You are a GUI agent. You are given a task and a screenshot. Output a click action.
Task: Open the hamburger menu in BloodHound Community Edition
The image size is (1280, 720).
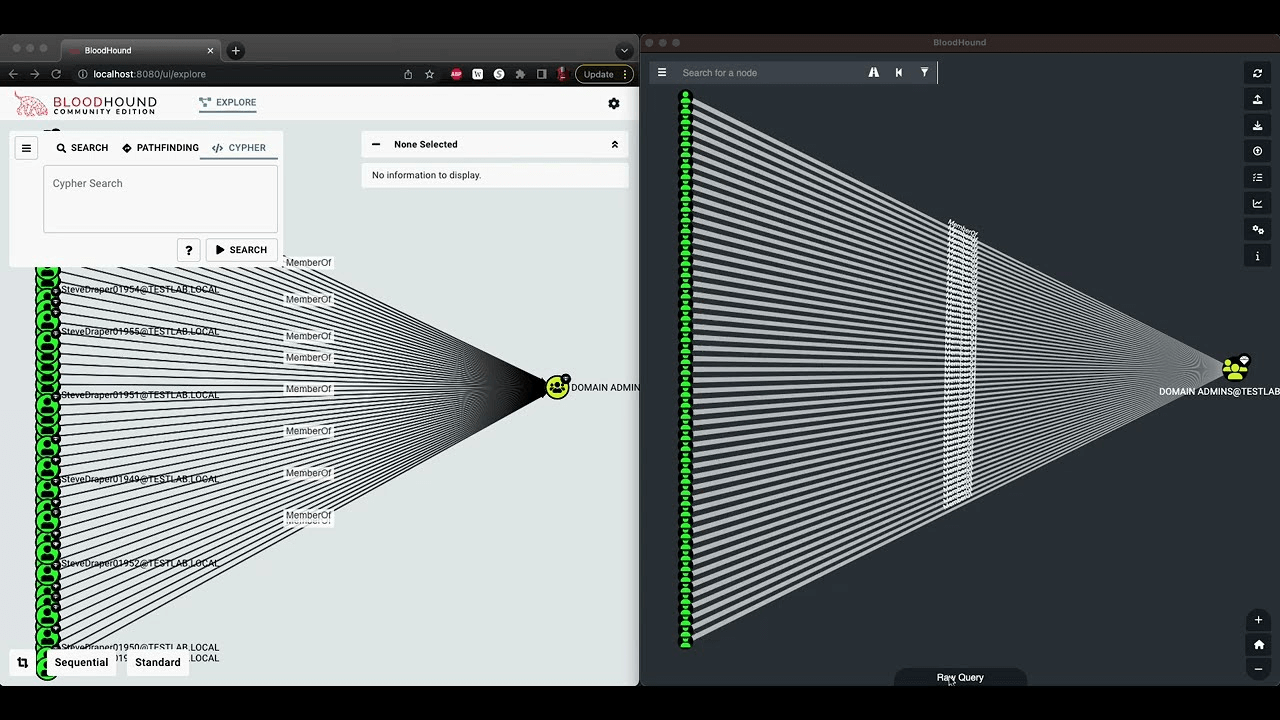[x=26, y=147]
